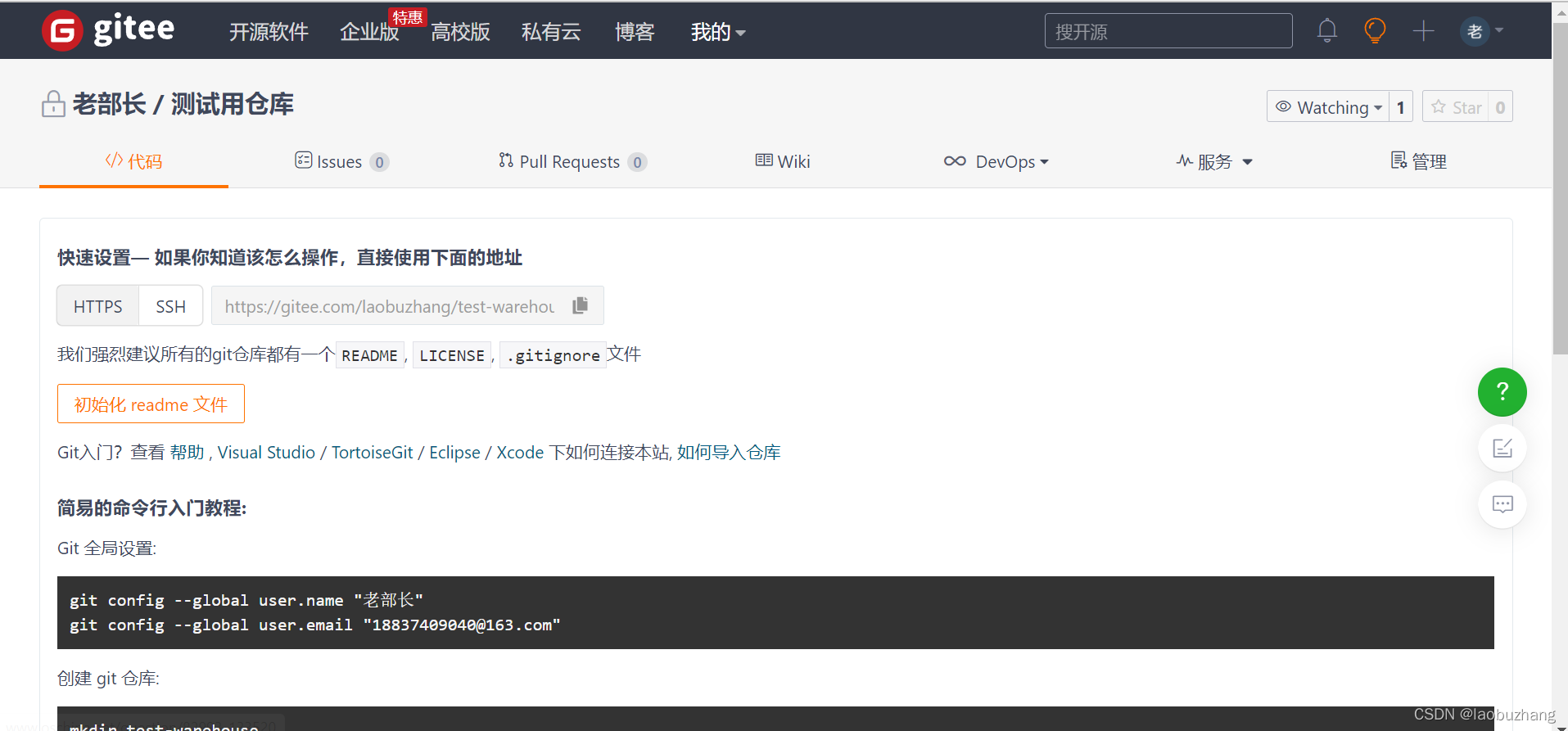Select the SSH protocol button
The height and width of the screenshot is (731, 1568).
click(x=171, y=305)
